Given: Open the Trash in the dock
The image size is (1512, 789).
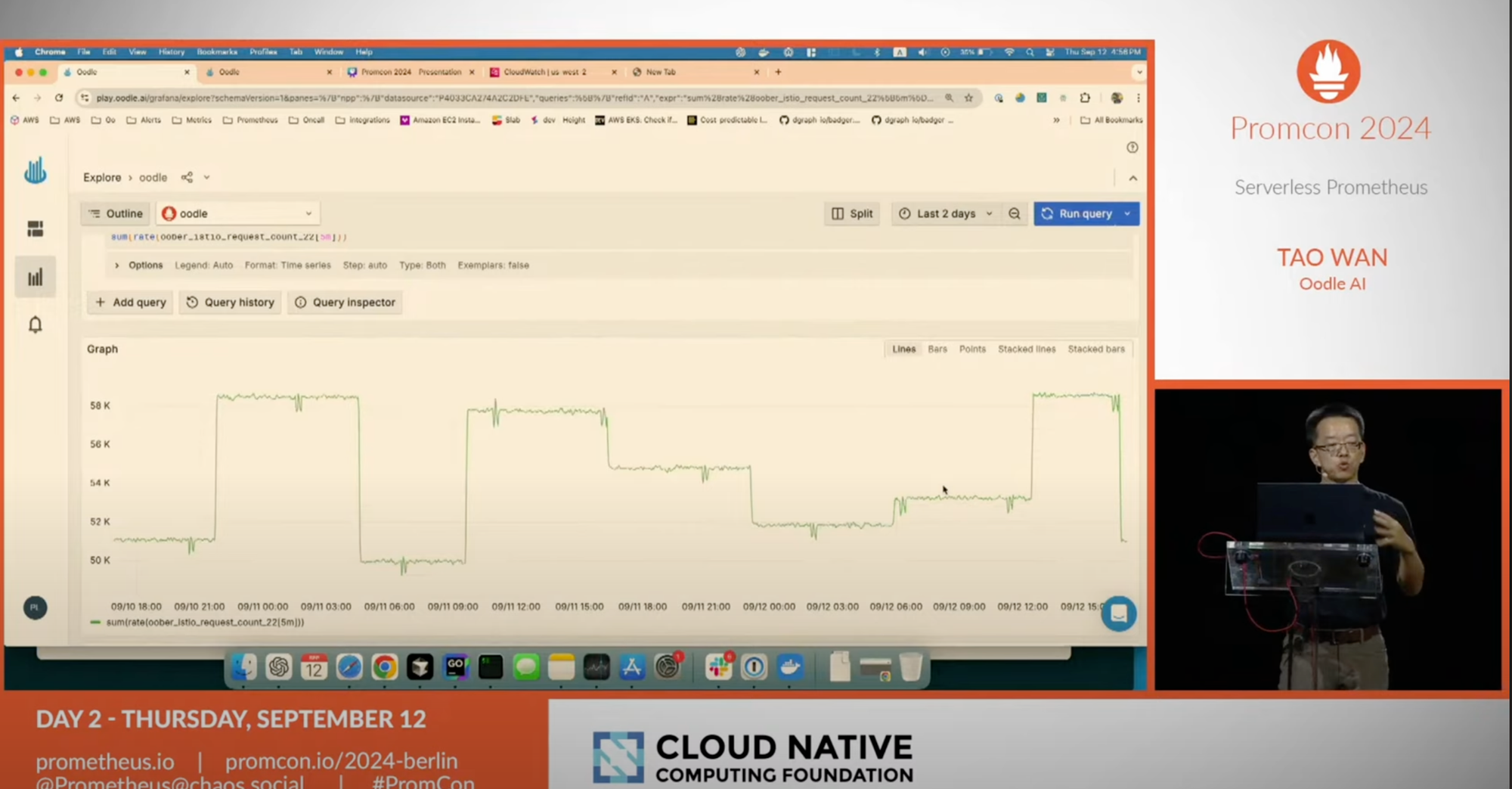Looking at the screenshot, I should point(911,666).
